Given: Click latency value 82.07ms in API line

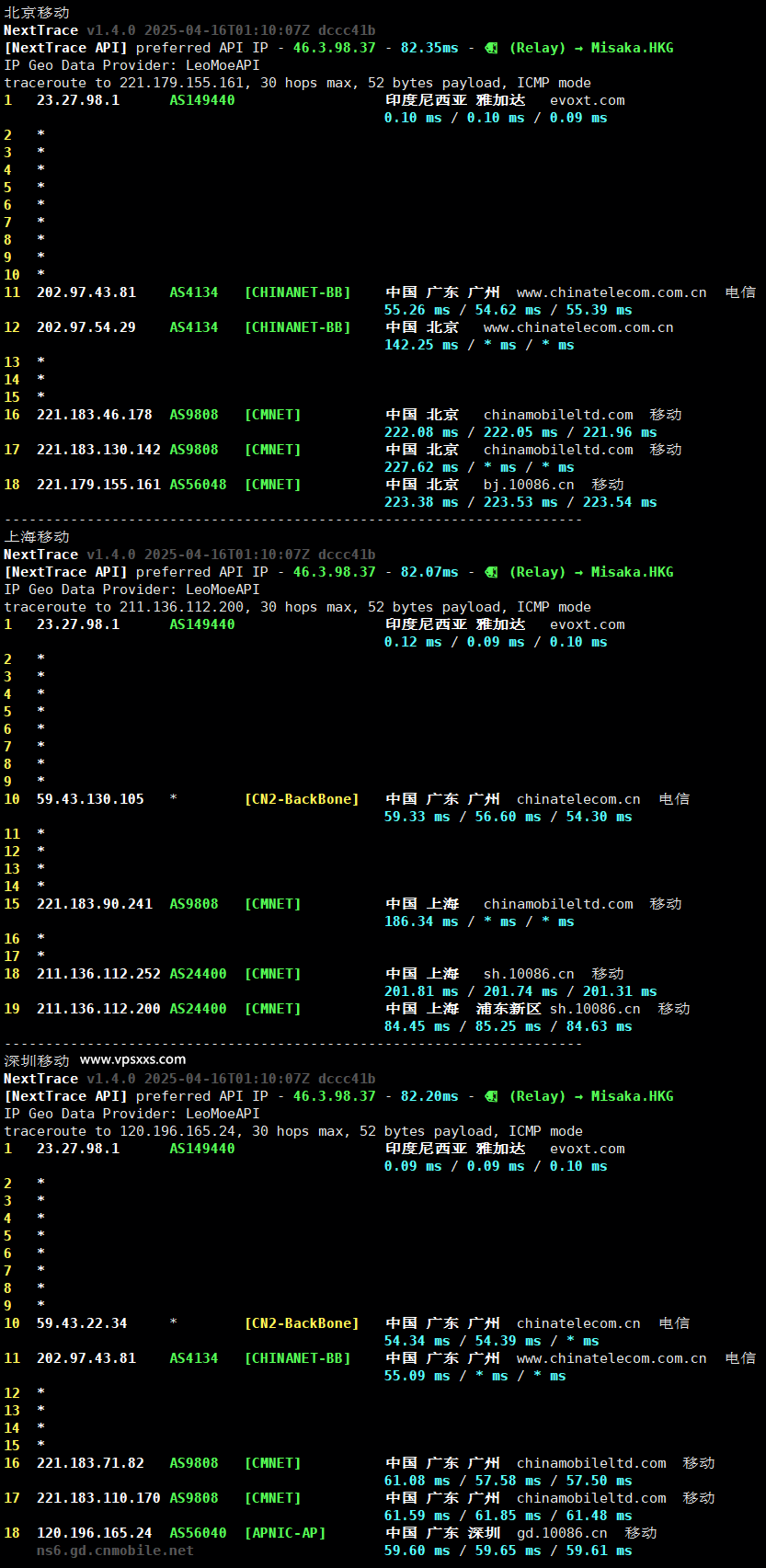Looking at the screenshot, I should (x=429, y=572).
